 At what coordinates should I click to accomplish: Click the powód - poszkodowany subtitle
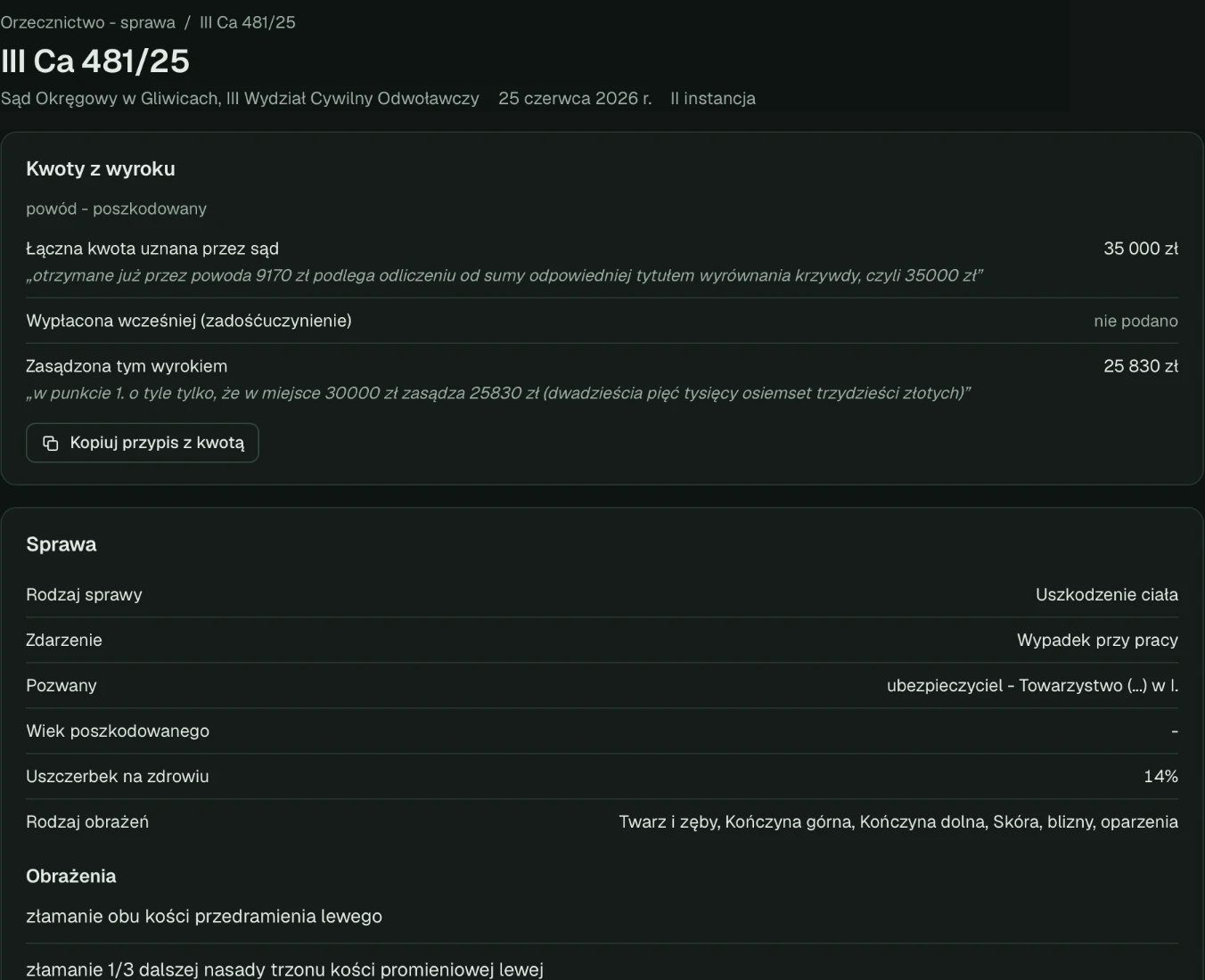click(117, 208)
